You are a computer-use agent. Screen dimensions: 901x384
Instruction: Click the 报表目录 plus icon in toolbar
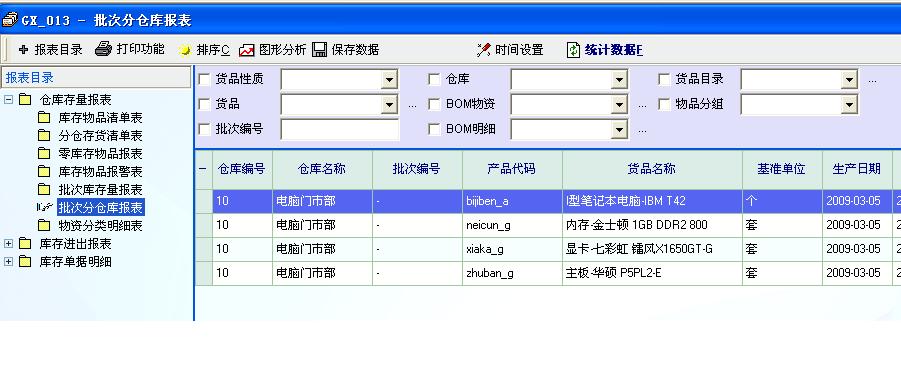pyautogui.click(x=24, y=50)
